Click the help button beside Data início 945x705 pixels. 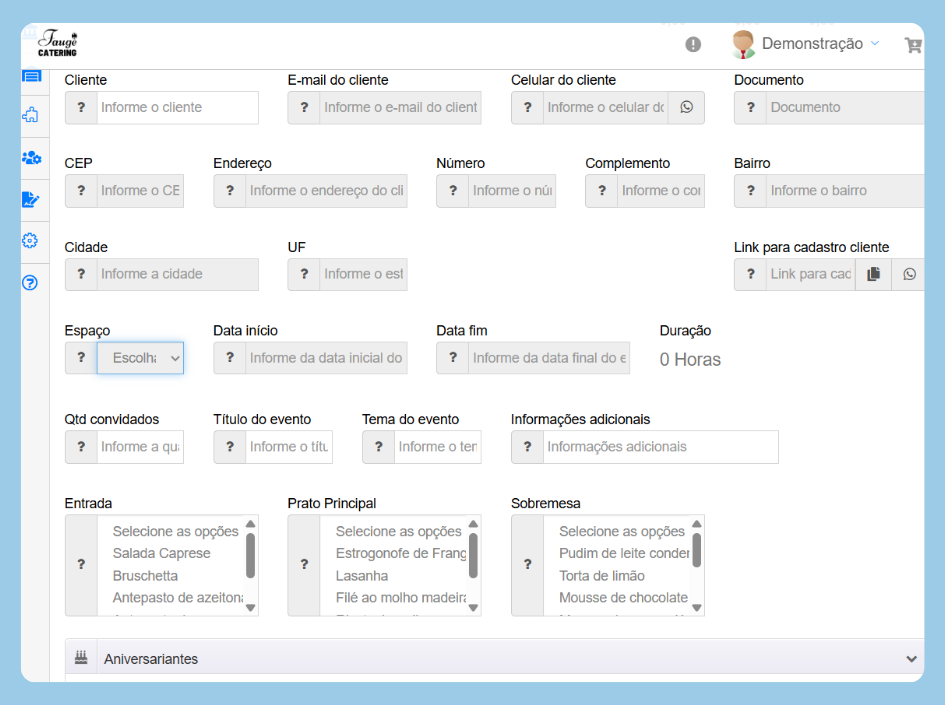tap(230, 358)
